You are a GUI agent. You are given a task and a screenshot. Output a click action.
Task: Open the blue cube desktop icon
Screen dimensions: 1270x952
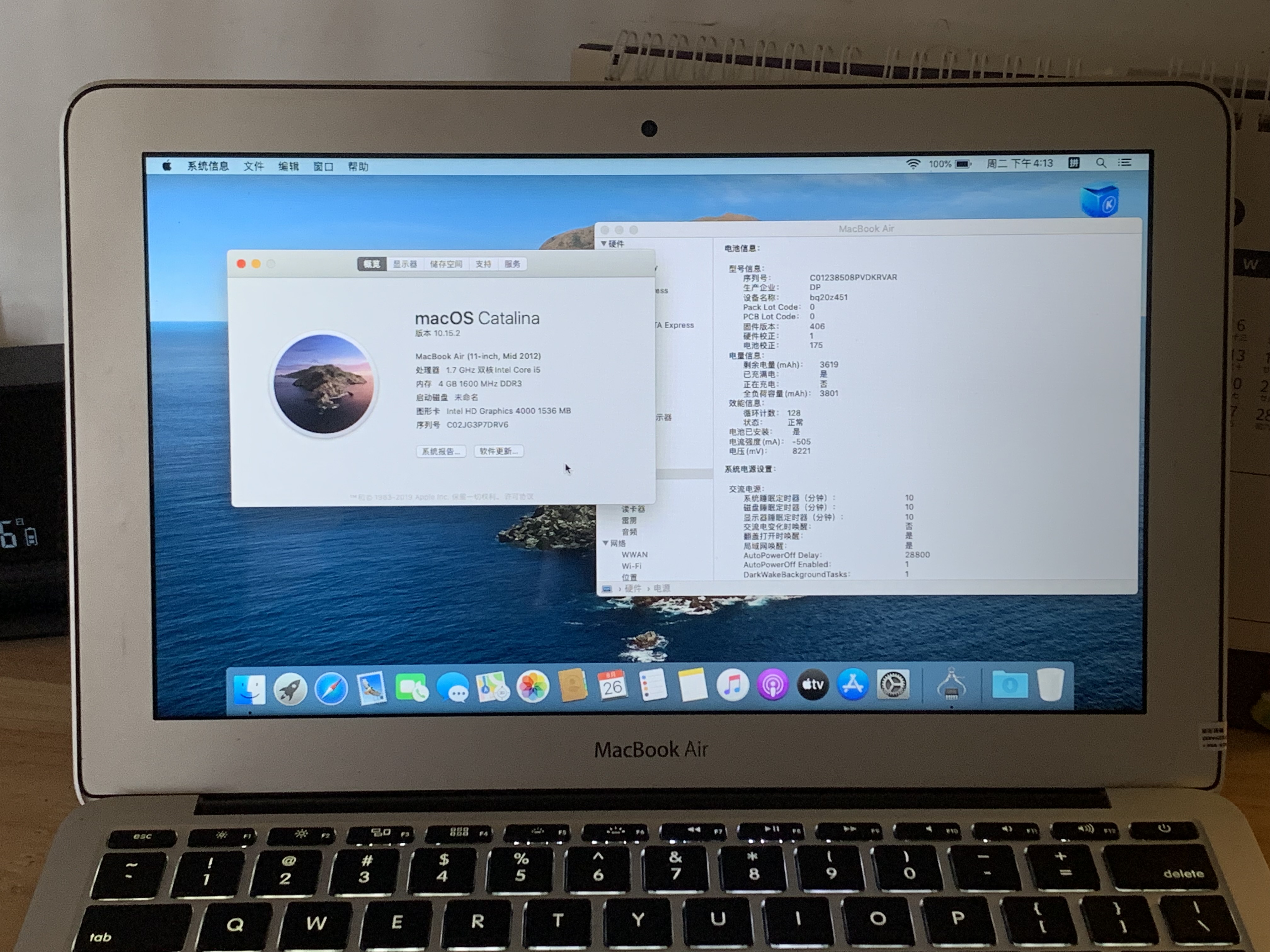tap(1100, 200)
